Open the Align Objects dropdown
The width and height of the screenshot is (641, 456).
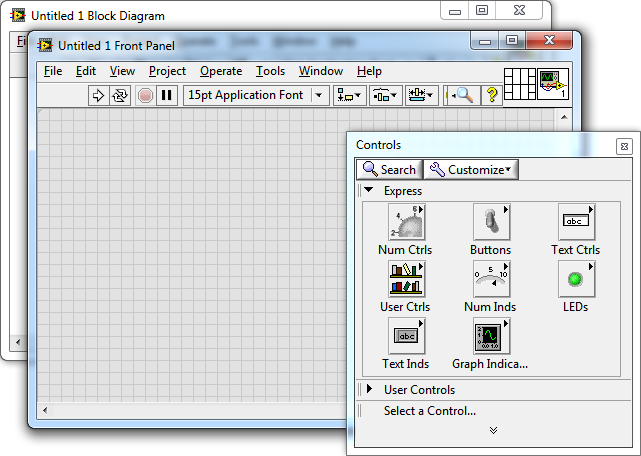[x=349, y=96]
